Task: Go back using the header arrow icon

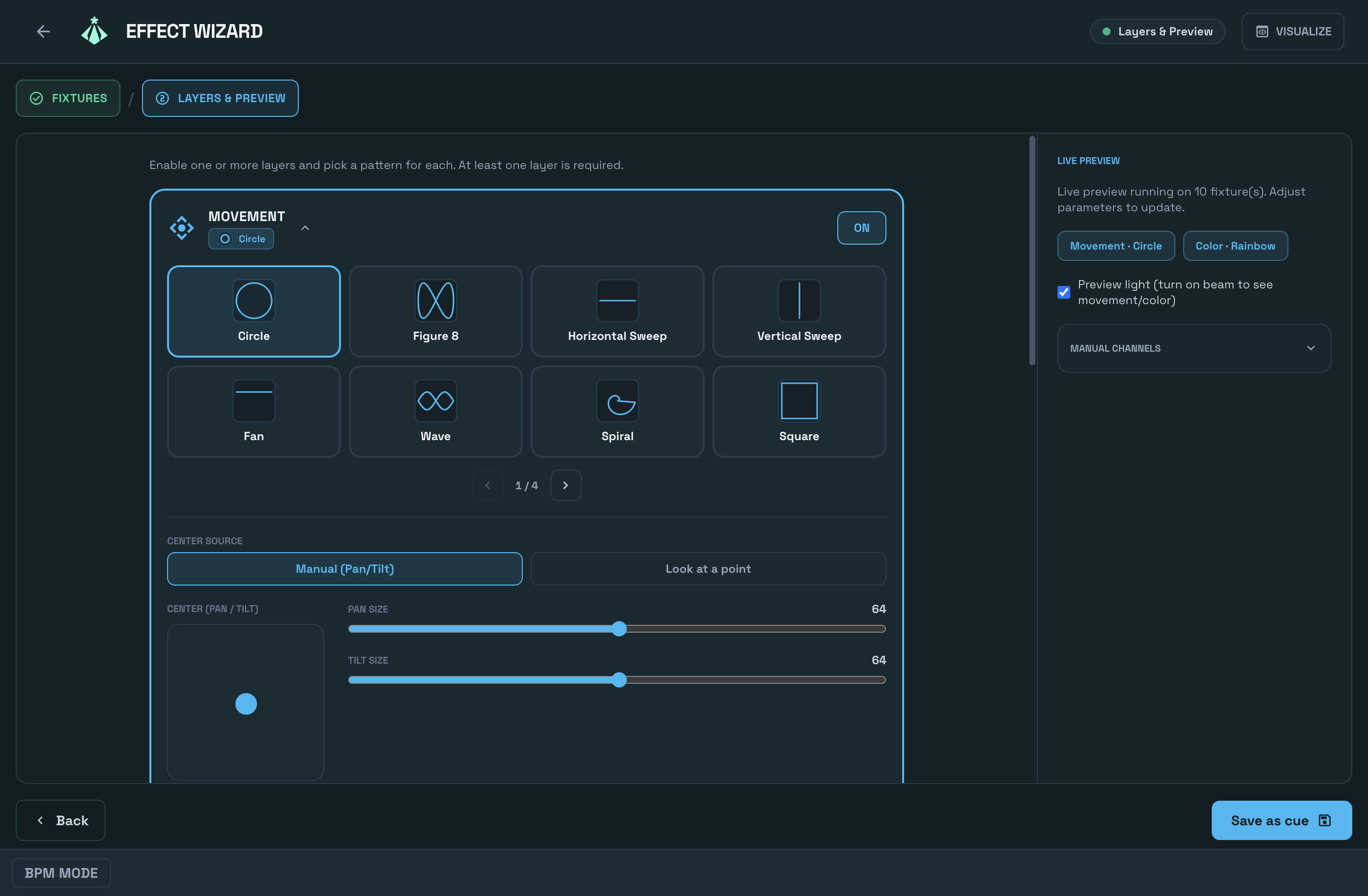Action: (x=43, y=31)
